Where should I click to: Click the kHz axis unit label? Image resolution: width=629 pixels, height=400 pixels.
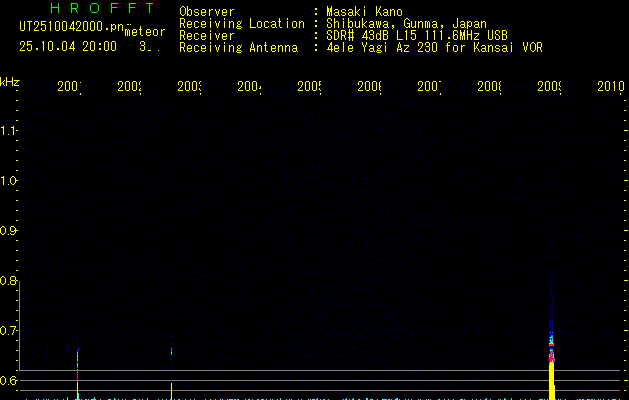[x=10, y=80]
